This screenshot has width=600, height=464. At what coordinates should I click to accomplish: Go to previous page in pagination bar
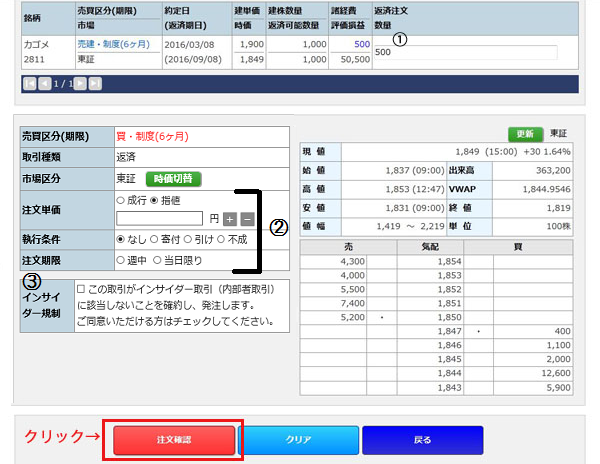(43, 85)
